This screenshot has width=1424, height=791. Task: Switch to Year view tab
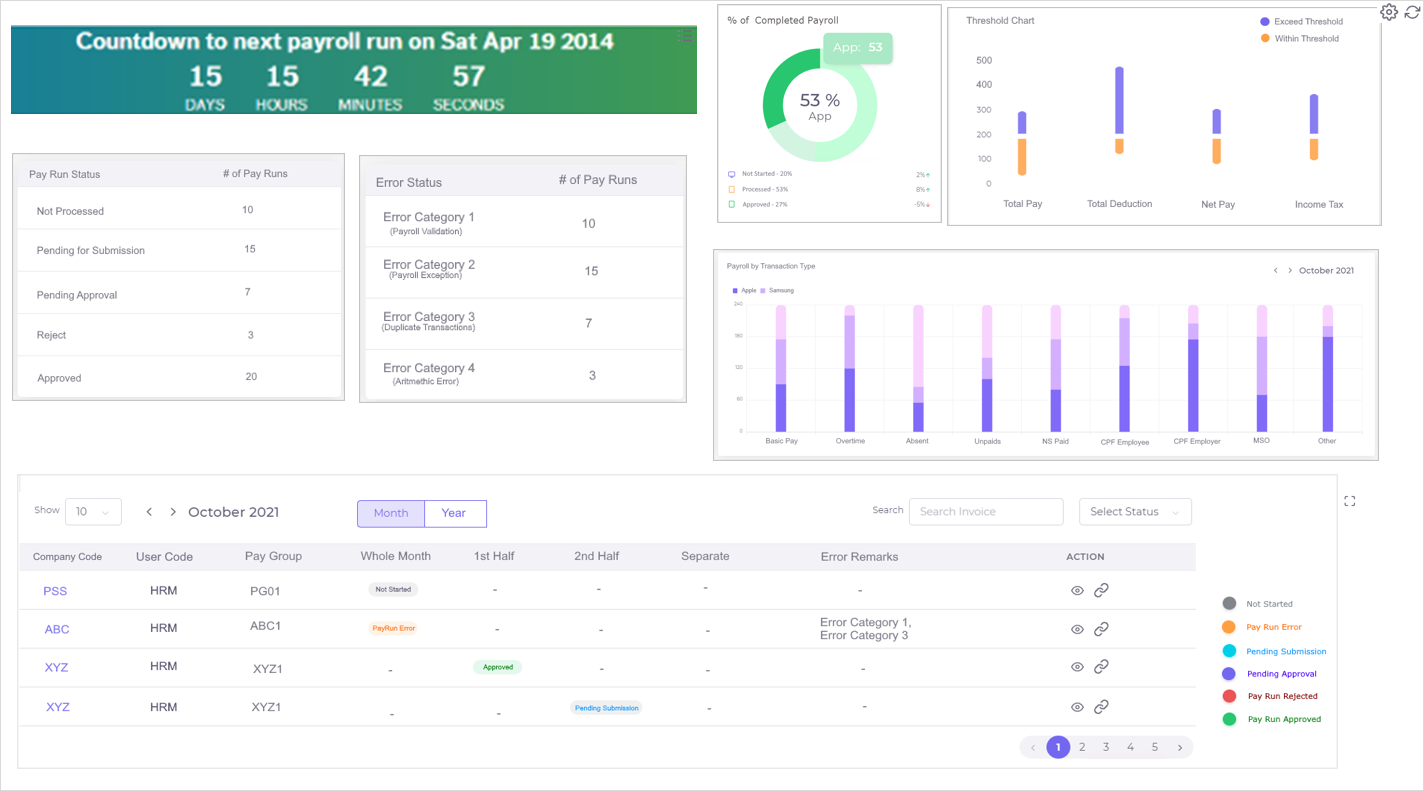(455, 513)
